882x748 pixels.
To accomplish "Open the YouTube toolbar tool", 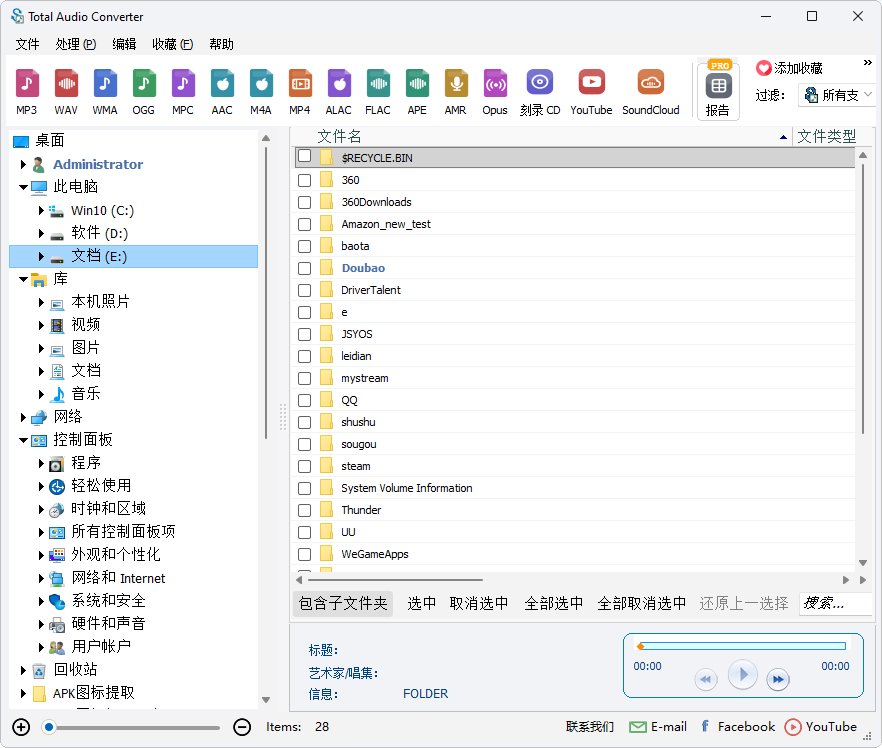I will (x=591, y=92).
